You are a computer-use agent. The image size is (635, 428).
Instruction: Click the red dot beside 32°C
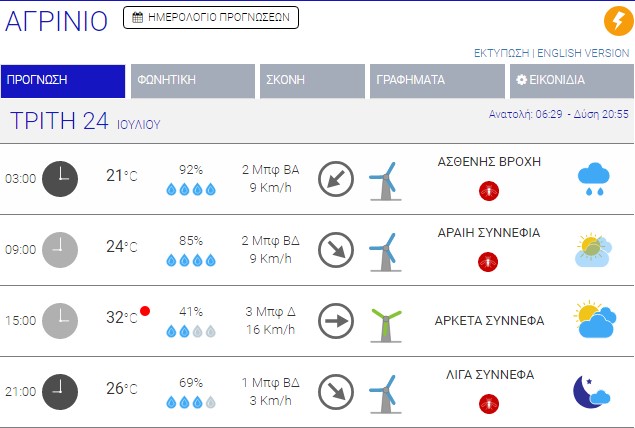(146, 311)
